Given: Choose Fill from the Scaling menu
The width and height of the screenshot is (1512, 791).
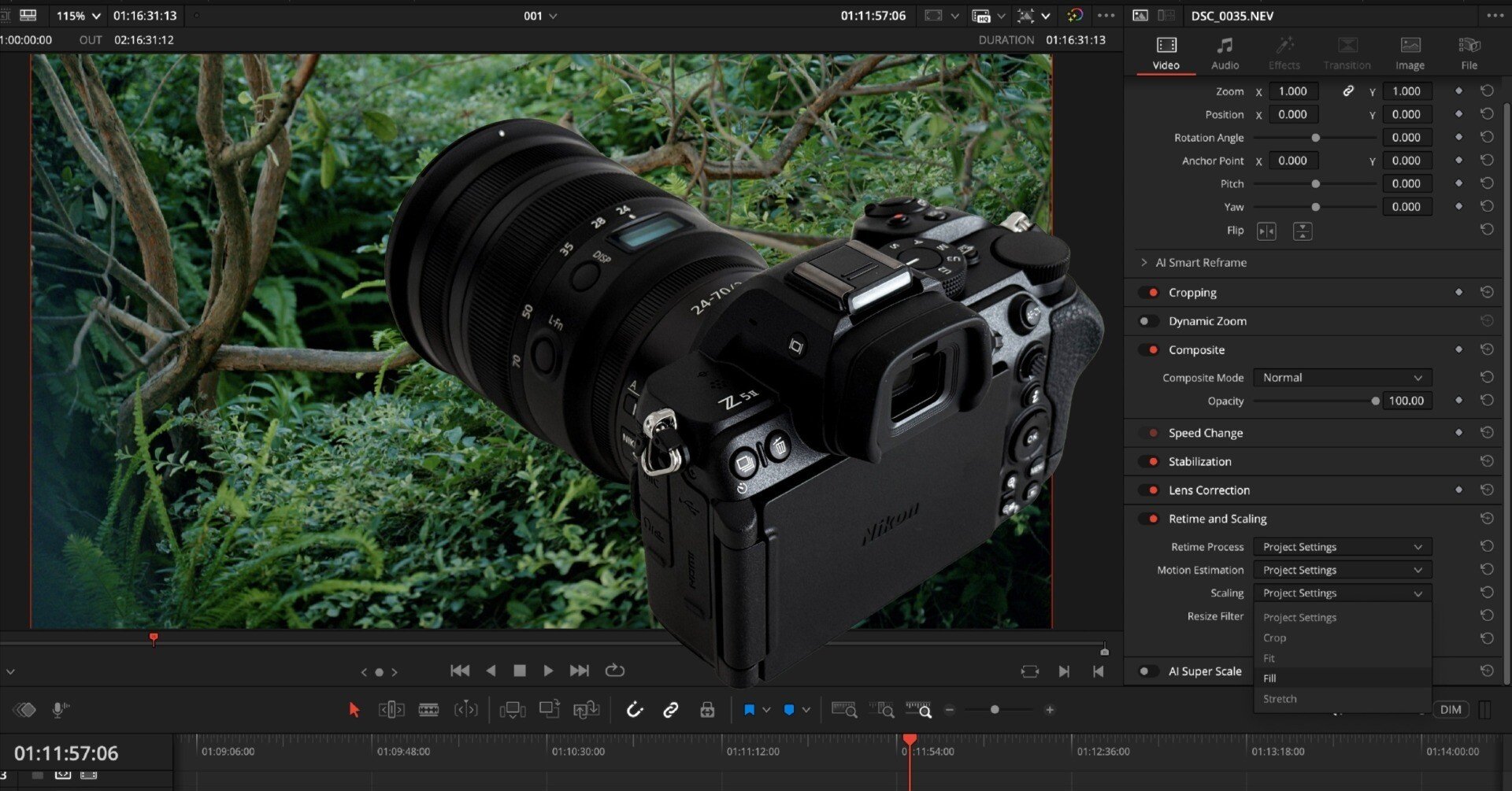Looking at the screenshot, I should [1269, 678].
